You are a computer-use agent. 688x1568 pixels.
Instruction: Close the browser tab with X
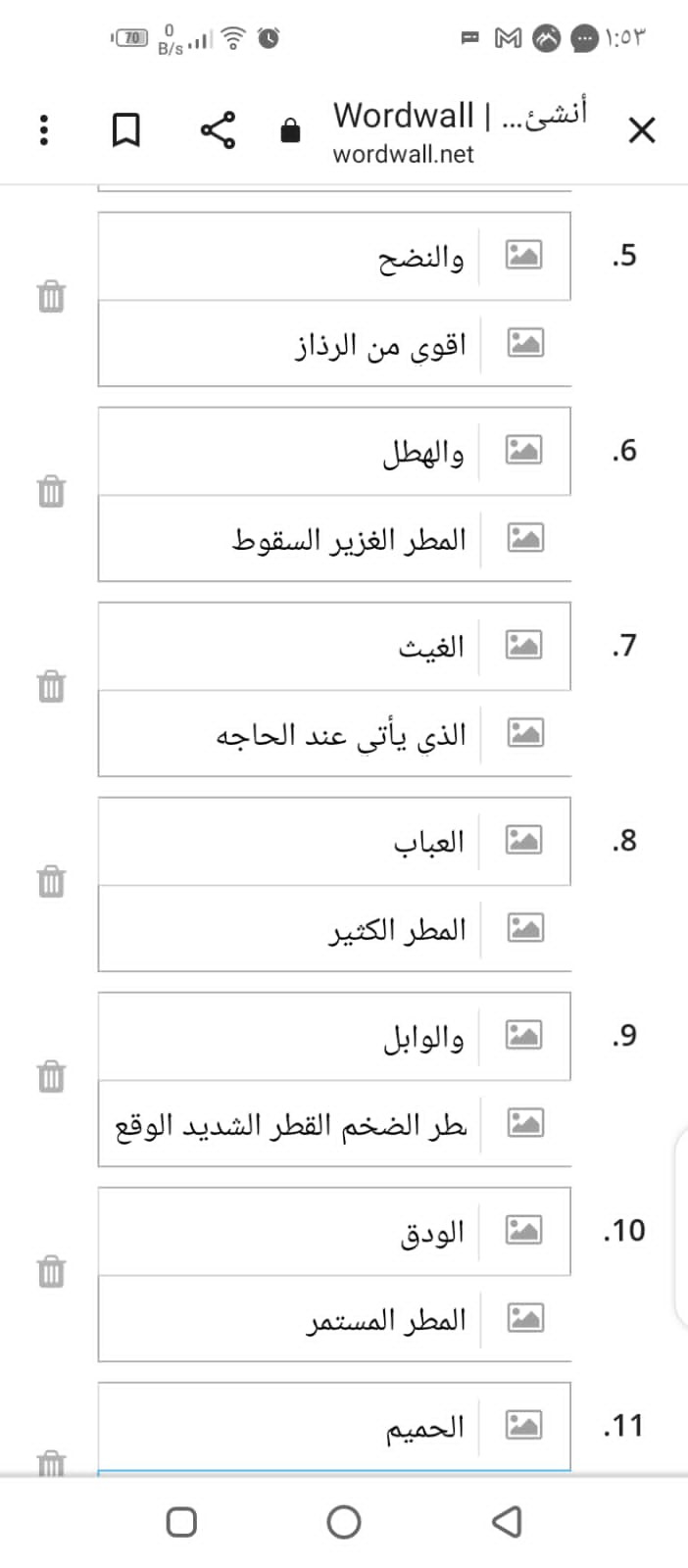tap(642, 129)
